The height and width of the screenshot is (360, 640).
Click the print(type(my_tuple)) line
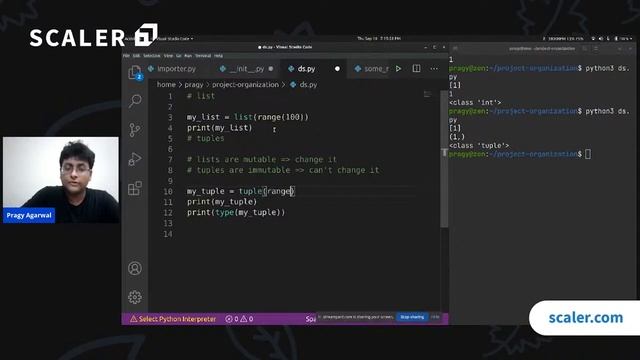tap(236, 212)
